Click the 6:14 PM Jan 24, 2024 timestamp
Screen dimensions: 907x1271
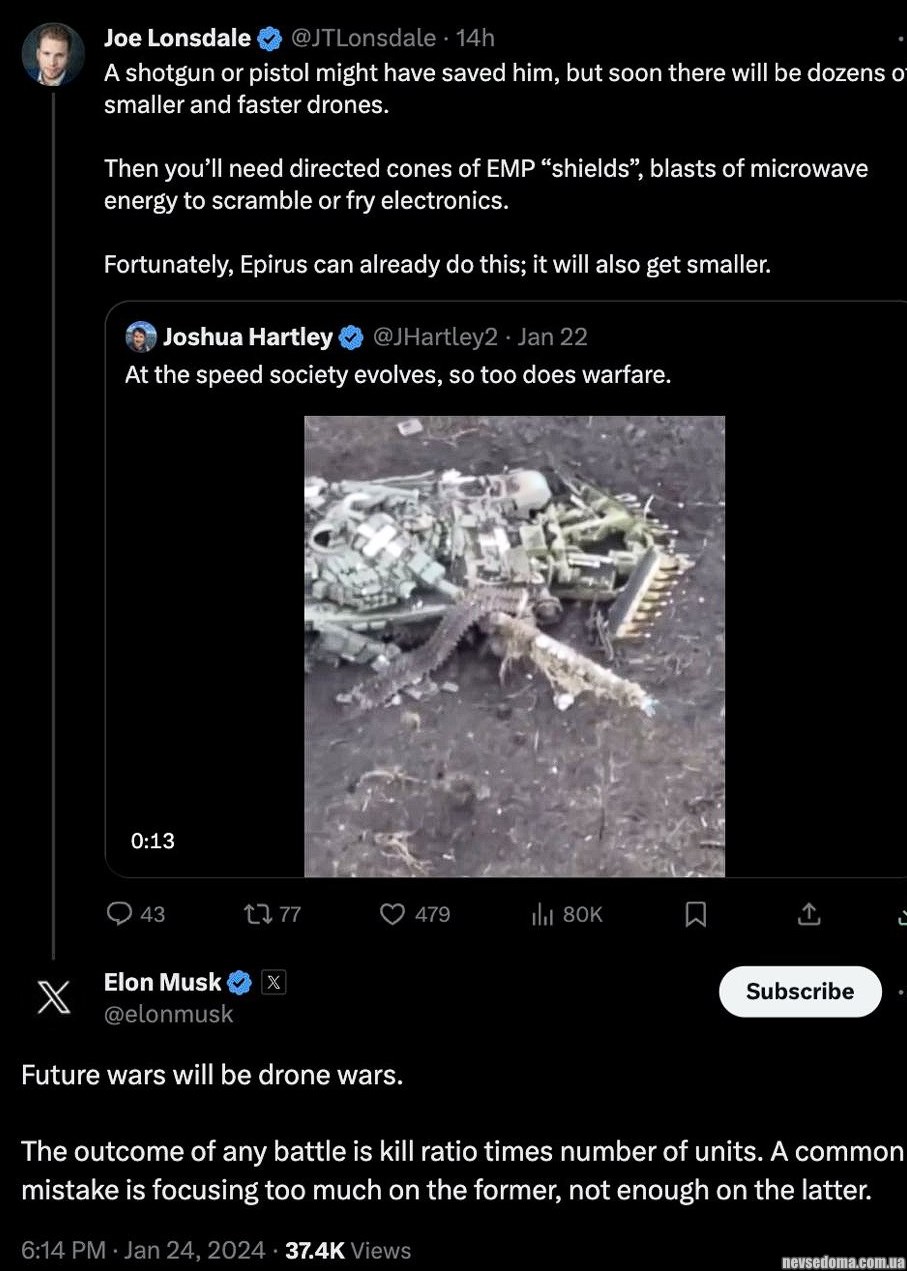coord(143,1250)
